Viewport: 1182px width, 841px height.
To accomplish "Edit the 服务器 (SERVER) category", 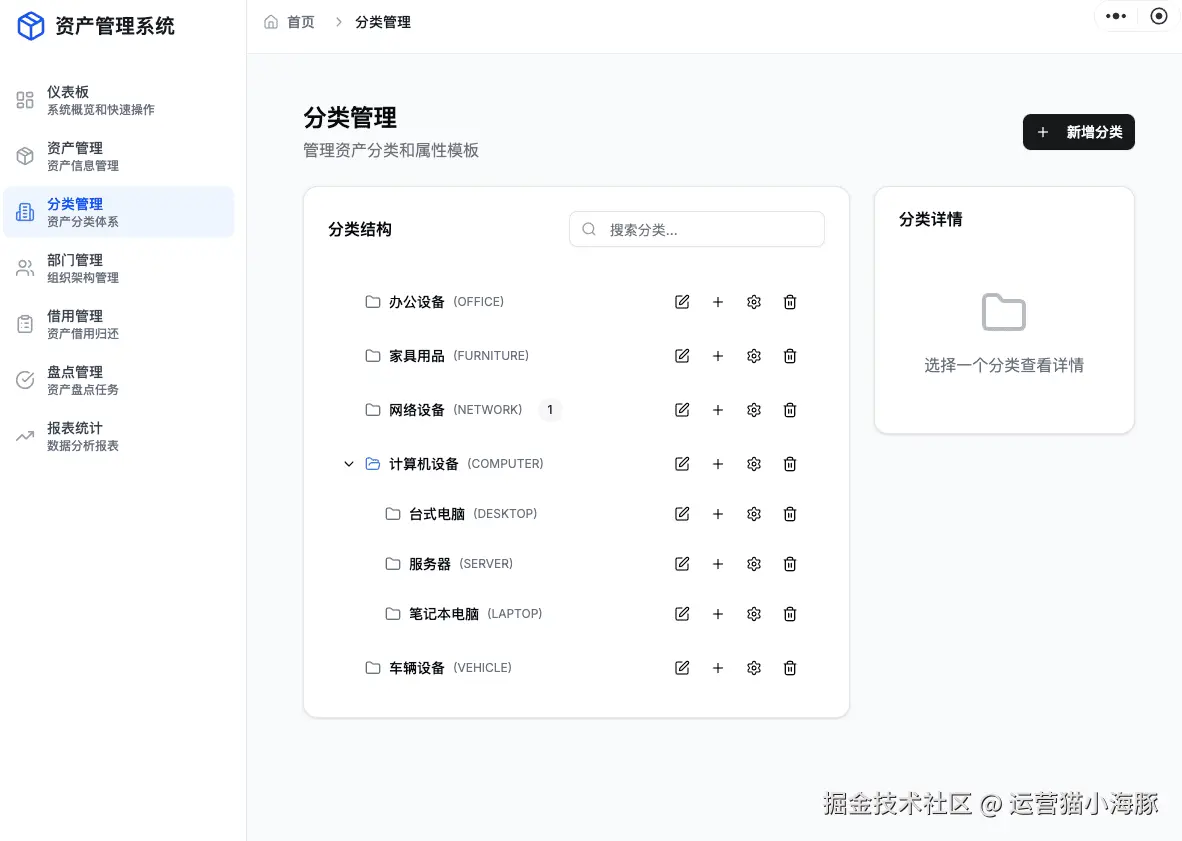I will coord(682,564).
